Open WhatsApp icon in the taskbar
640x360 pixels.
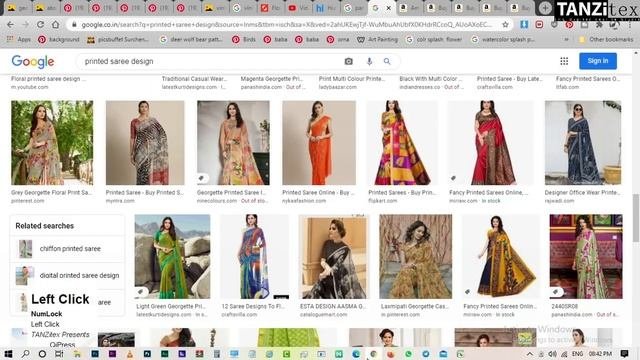409,354
